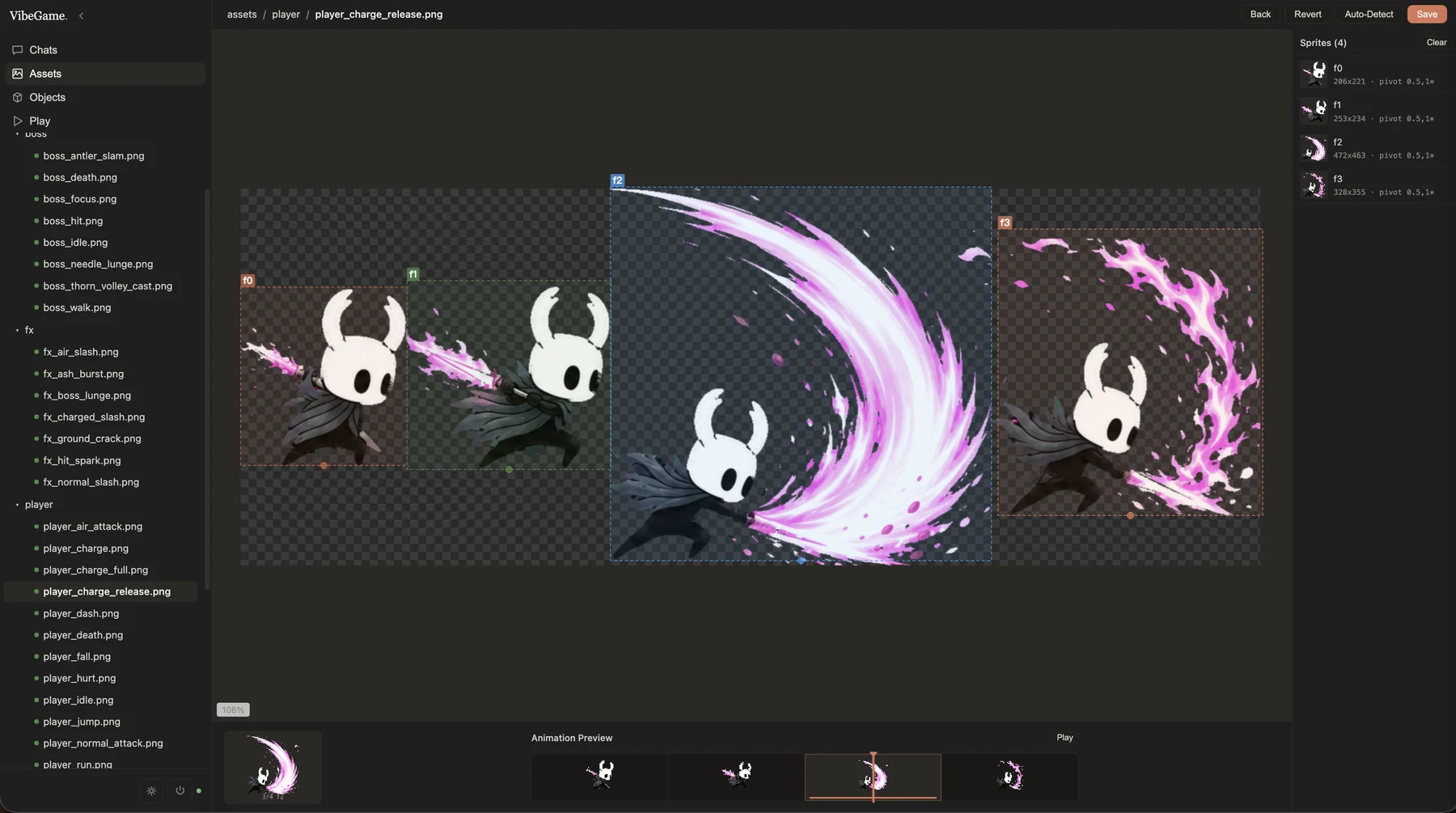
Task: Open player_air_attack.png
Action: pyautogui.click(x=92, y=527)
